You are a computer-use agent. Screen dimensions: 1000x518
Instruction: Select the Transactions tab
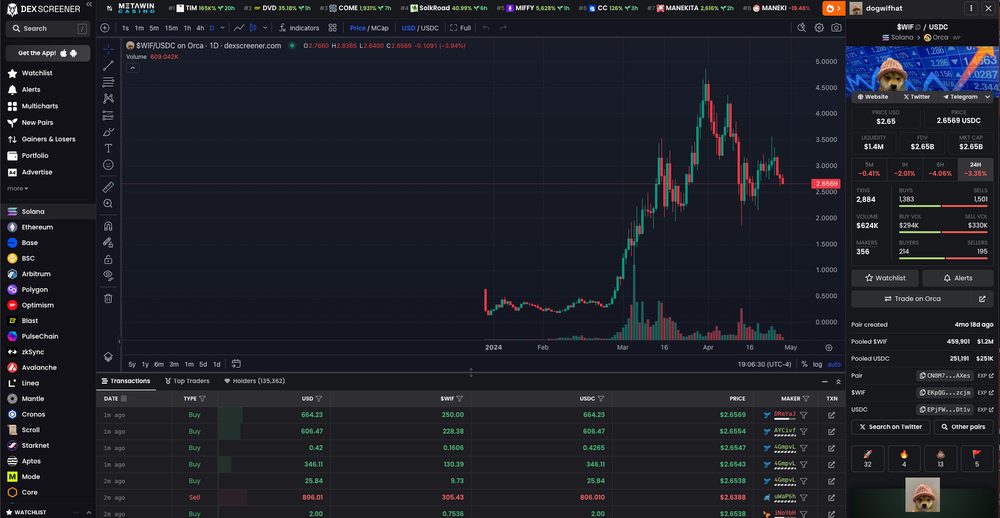(x=126, y=381)
